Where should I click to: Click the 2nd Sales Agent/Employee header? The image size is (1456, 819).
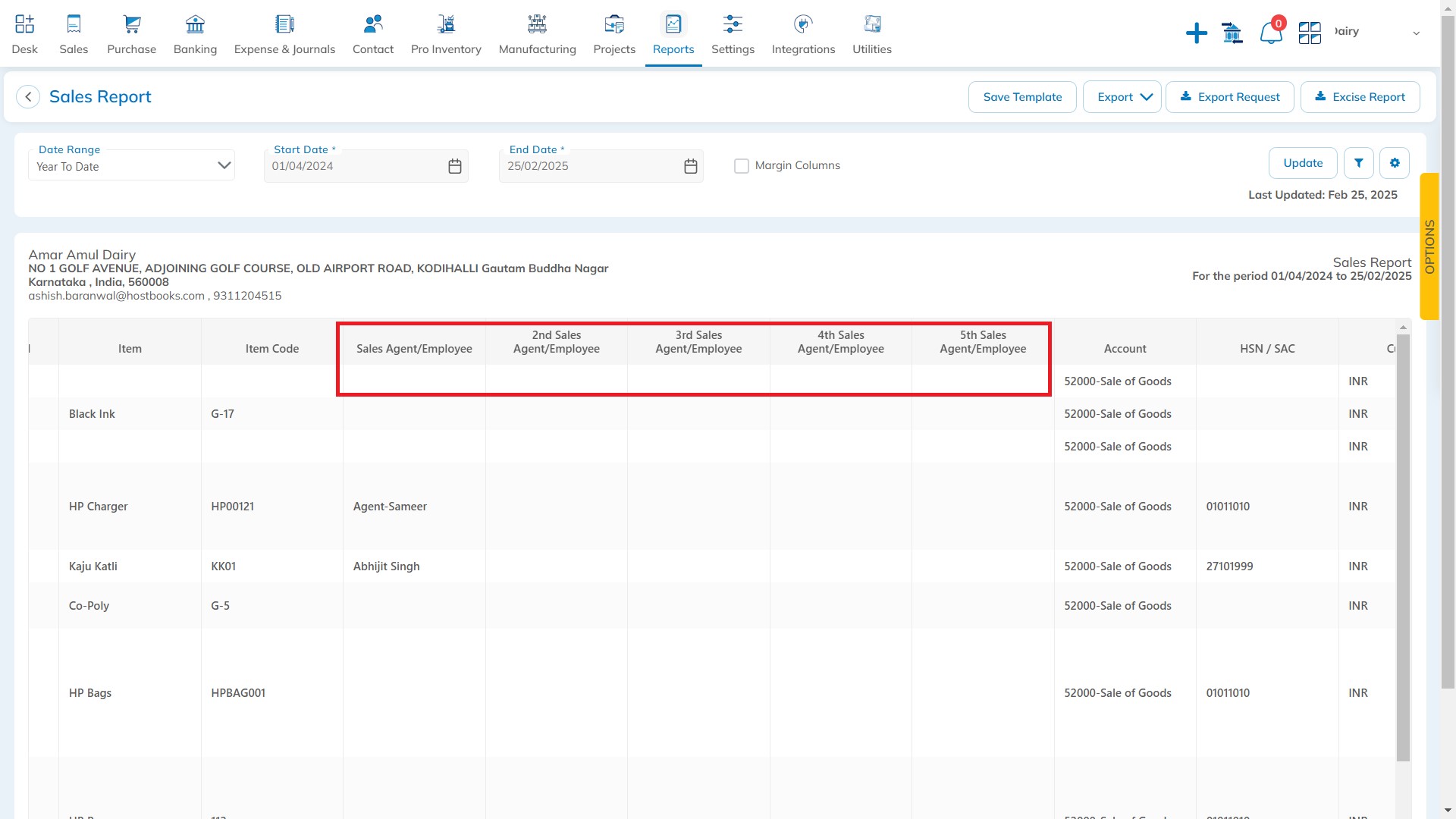coord(557,342)
